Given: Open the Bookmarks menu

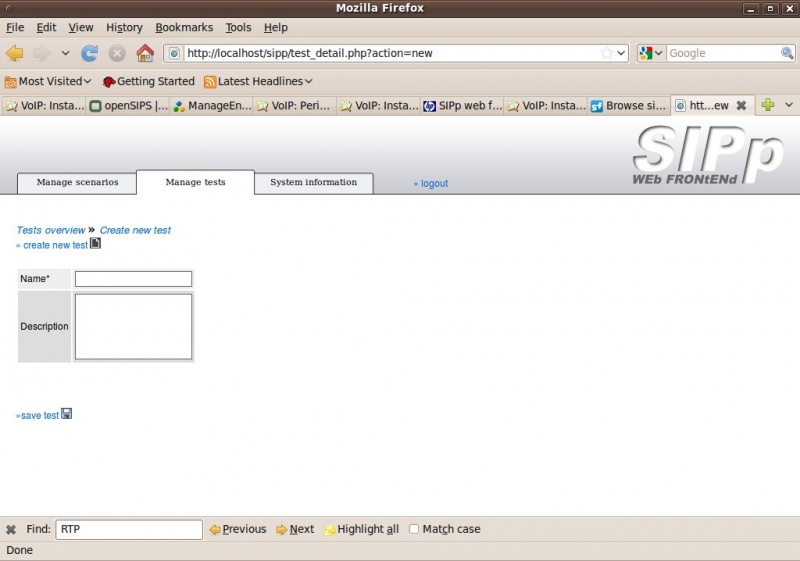Looking at the screenshot, I should pyautogui.click(x=184, y=28).
